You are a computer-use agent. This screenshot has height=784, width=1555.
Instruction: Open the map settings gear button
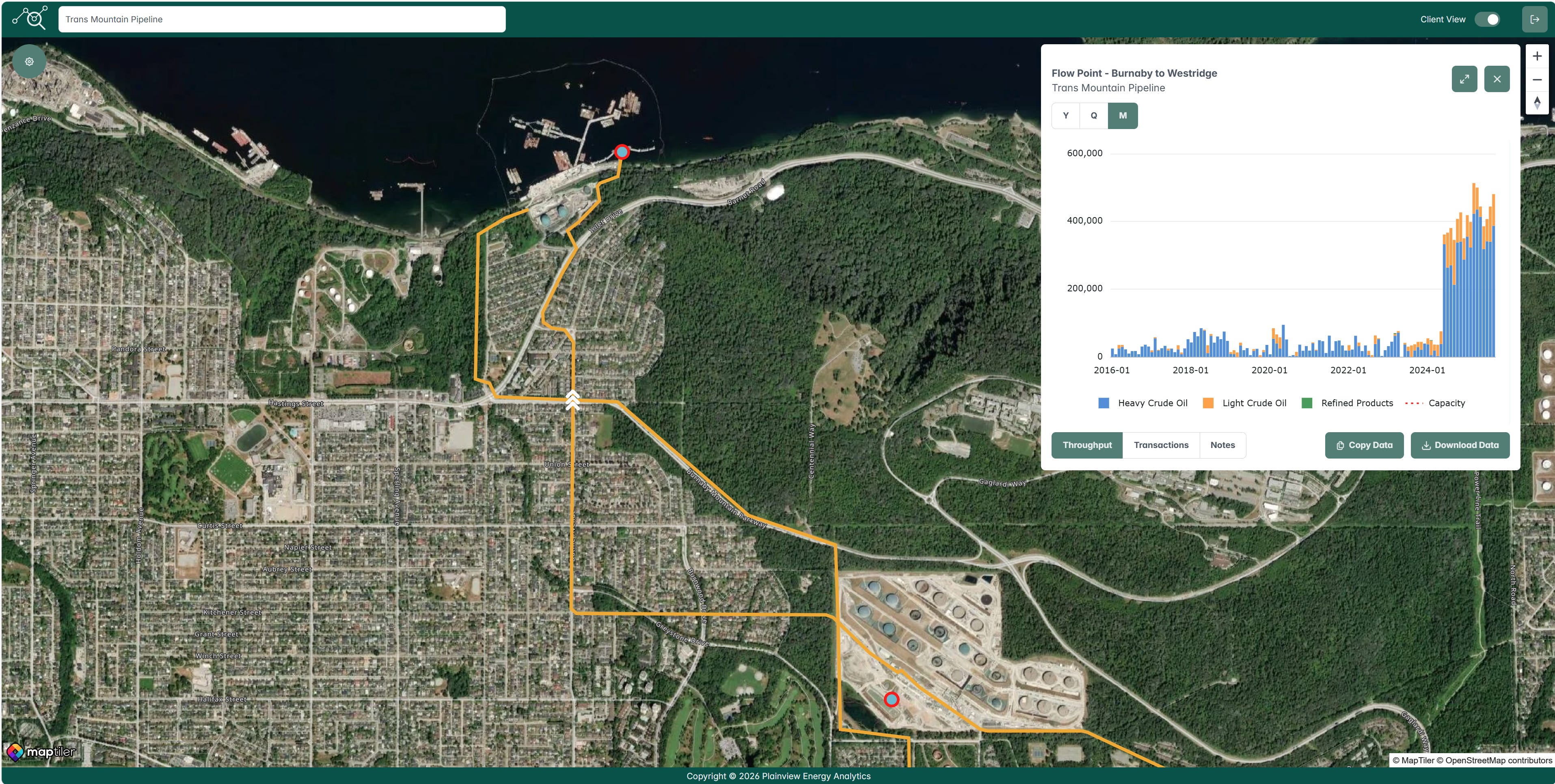point(29,62)
